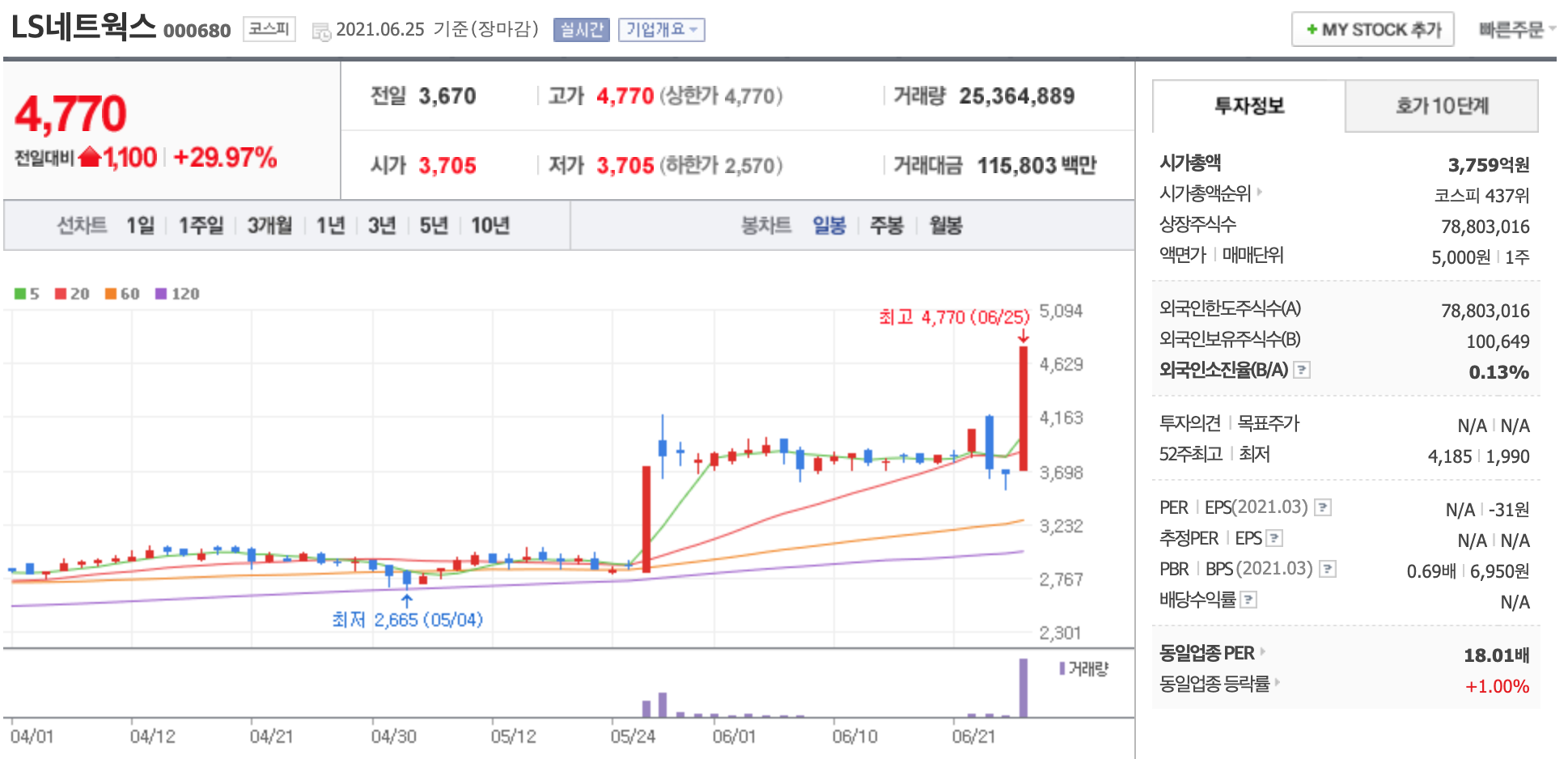Click the 거래량 value 25,364,889
This screenshot has height=759, width=1568.
pos(1017,95)
